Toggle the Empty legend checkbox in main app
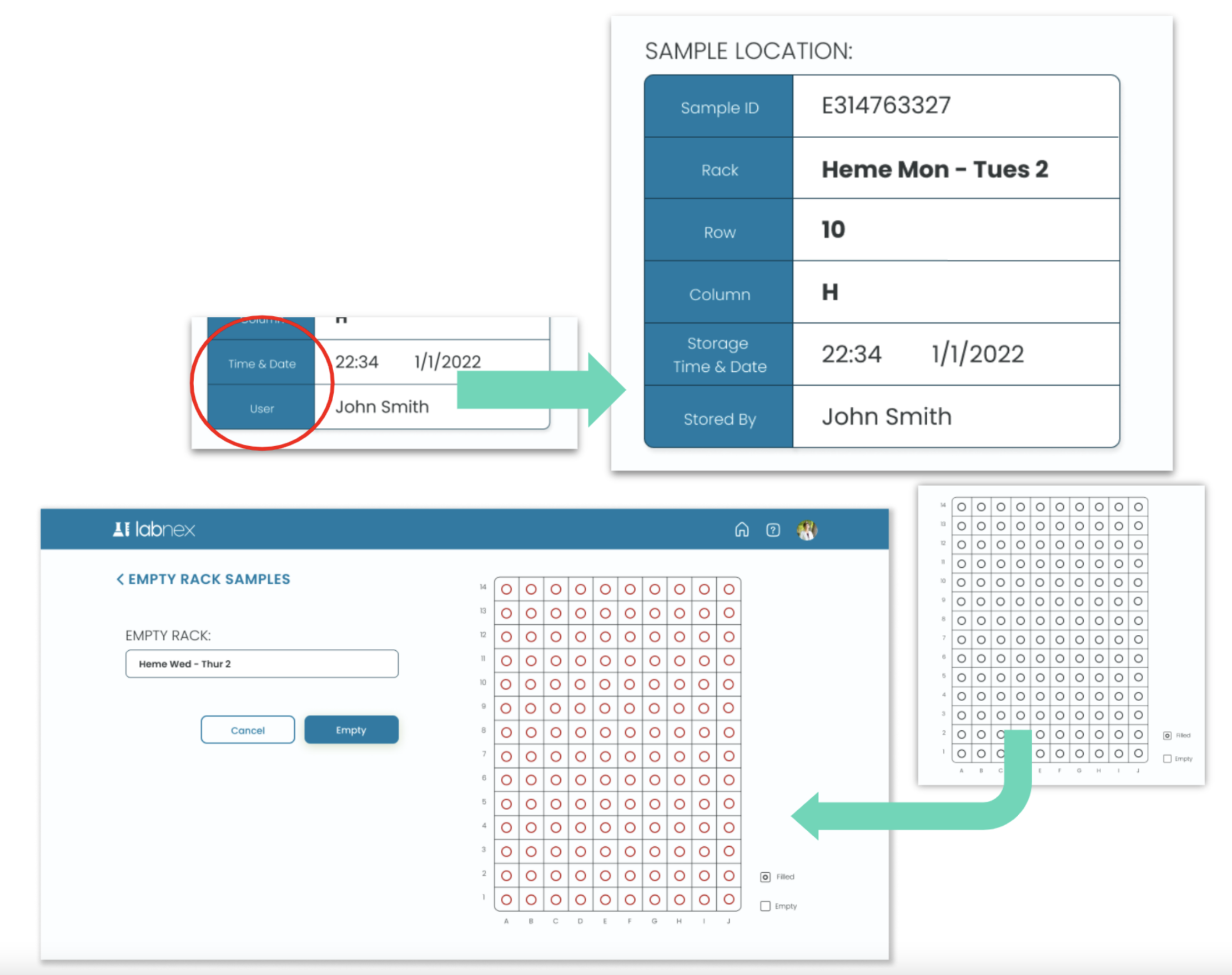This screenshot has width=1232, height=975. pyautogui.click(x=766, y=906)
